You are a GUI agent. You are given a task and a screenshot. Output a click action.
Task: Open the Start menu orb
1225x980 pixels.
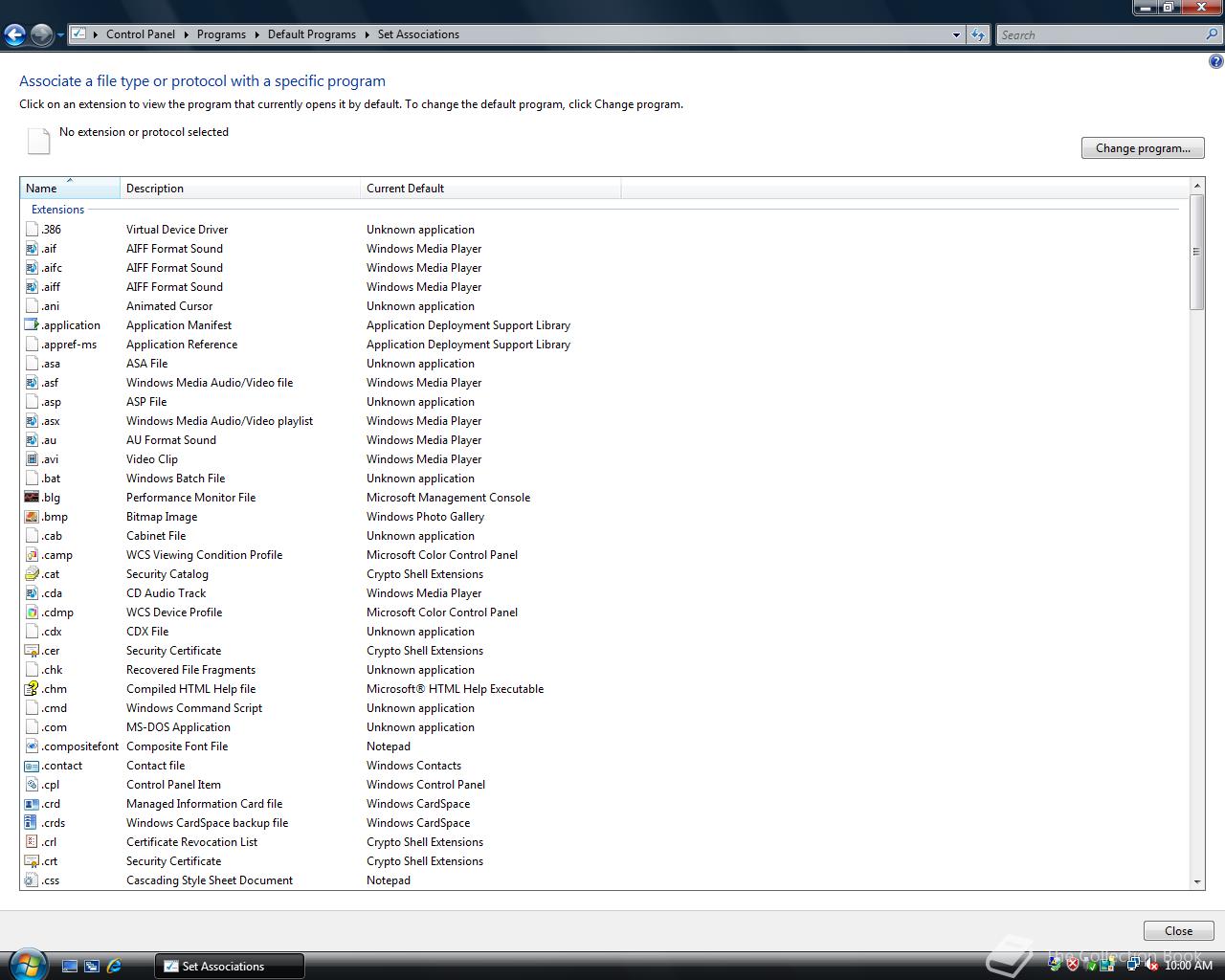pos(26,963)
